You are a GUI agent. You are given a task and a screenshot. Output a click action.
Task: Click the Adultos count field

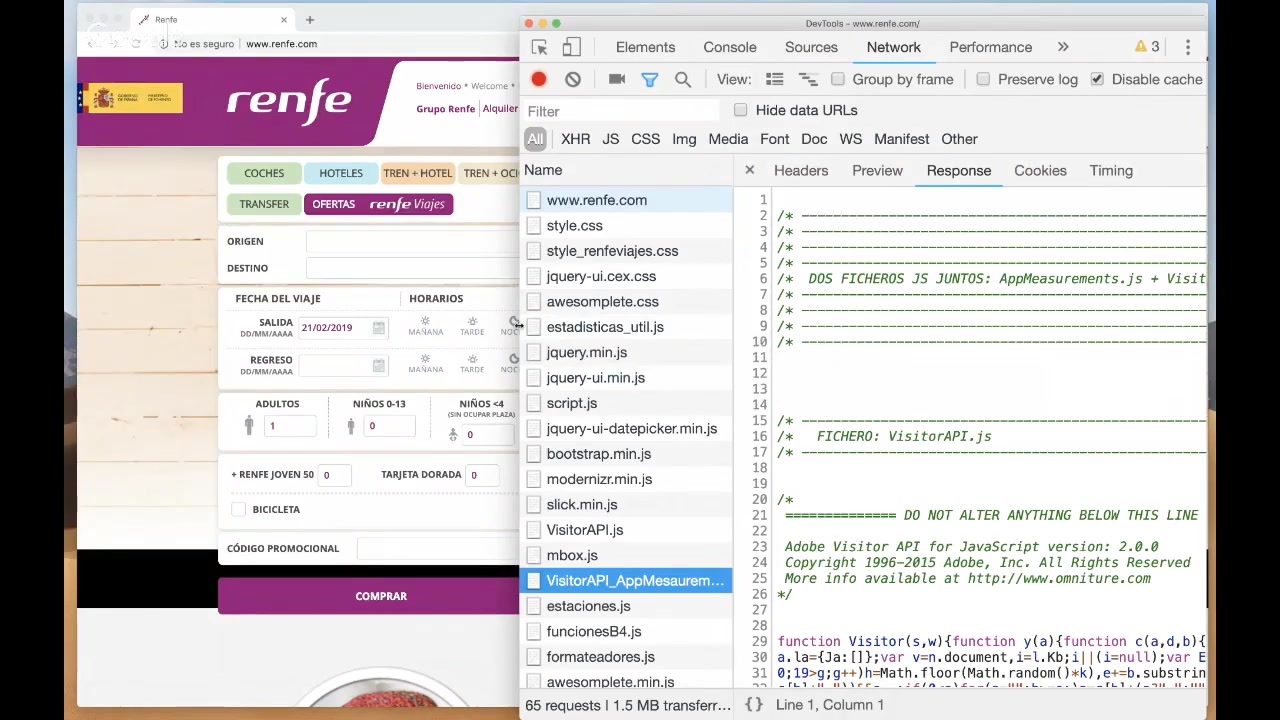(289, 426)
